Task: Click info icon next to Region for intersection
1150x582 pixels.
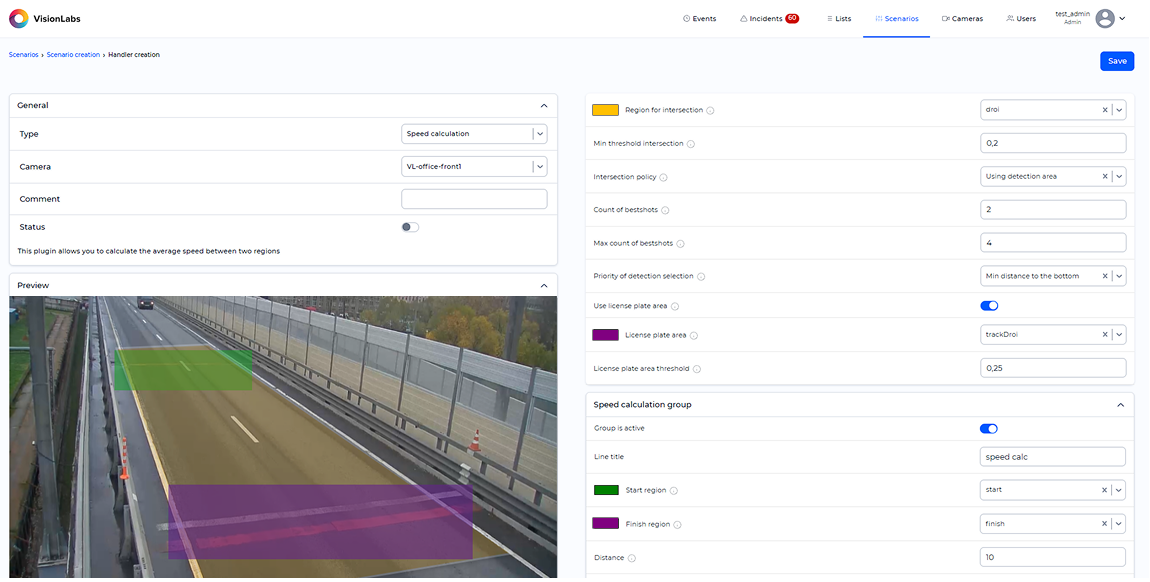Action: 711,111
